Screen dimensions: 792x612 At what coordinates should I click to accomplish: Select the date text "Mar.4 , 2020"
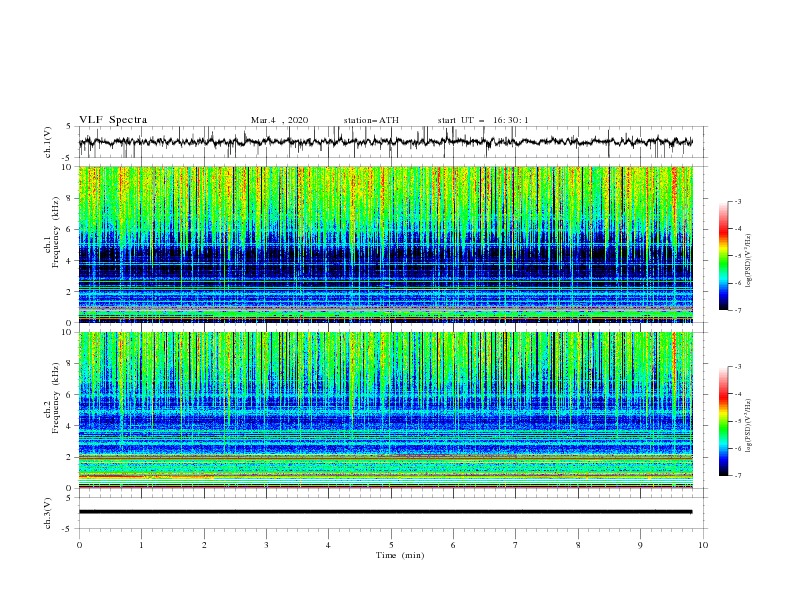(x=279, y=120)
